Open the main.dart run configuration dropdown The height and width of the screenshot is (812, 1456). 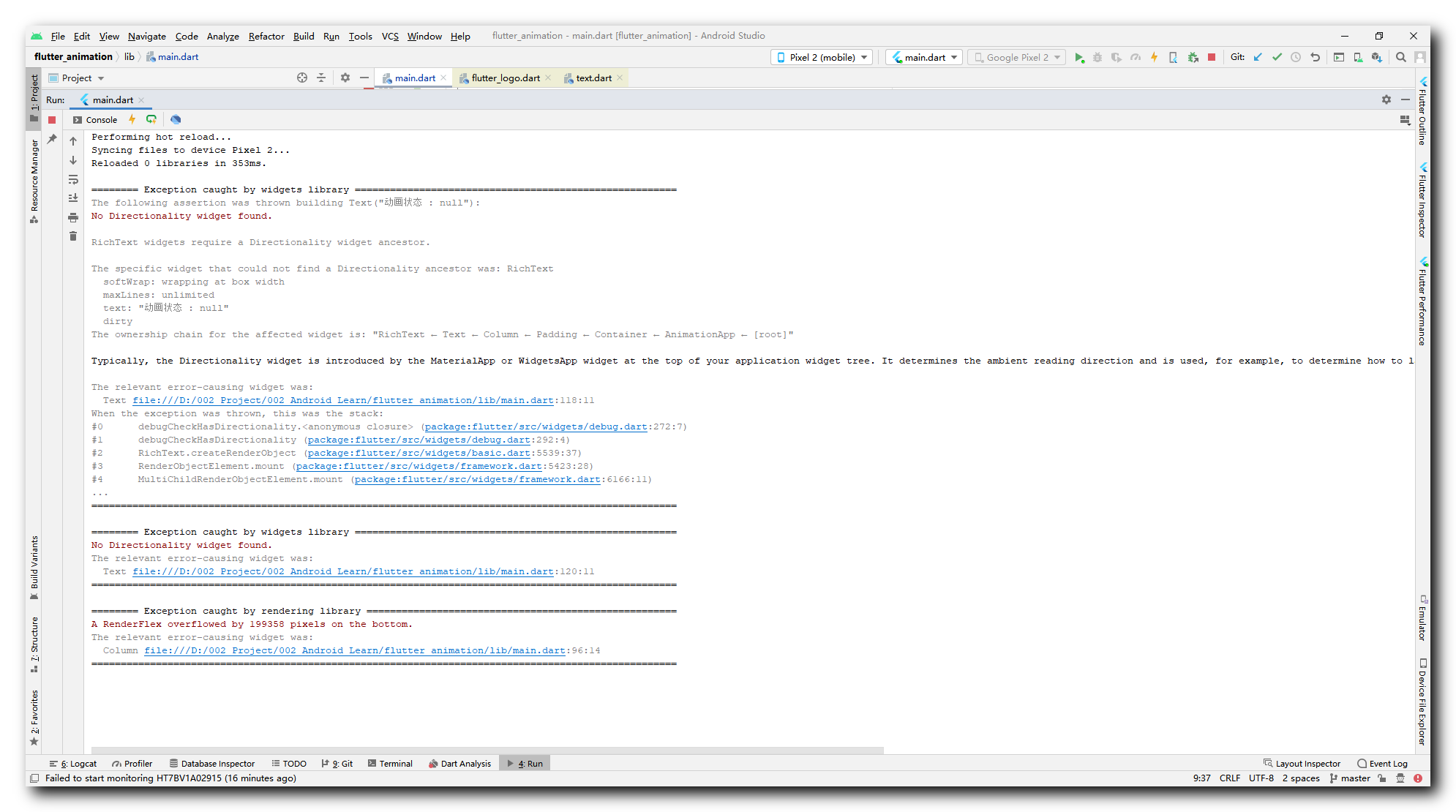924,57
